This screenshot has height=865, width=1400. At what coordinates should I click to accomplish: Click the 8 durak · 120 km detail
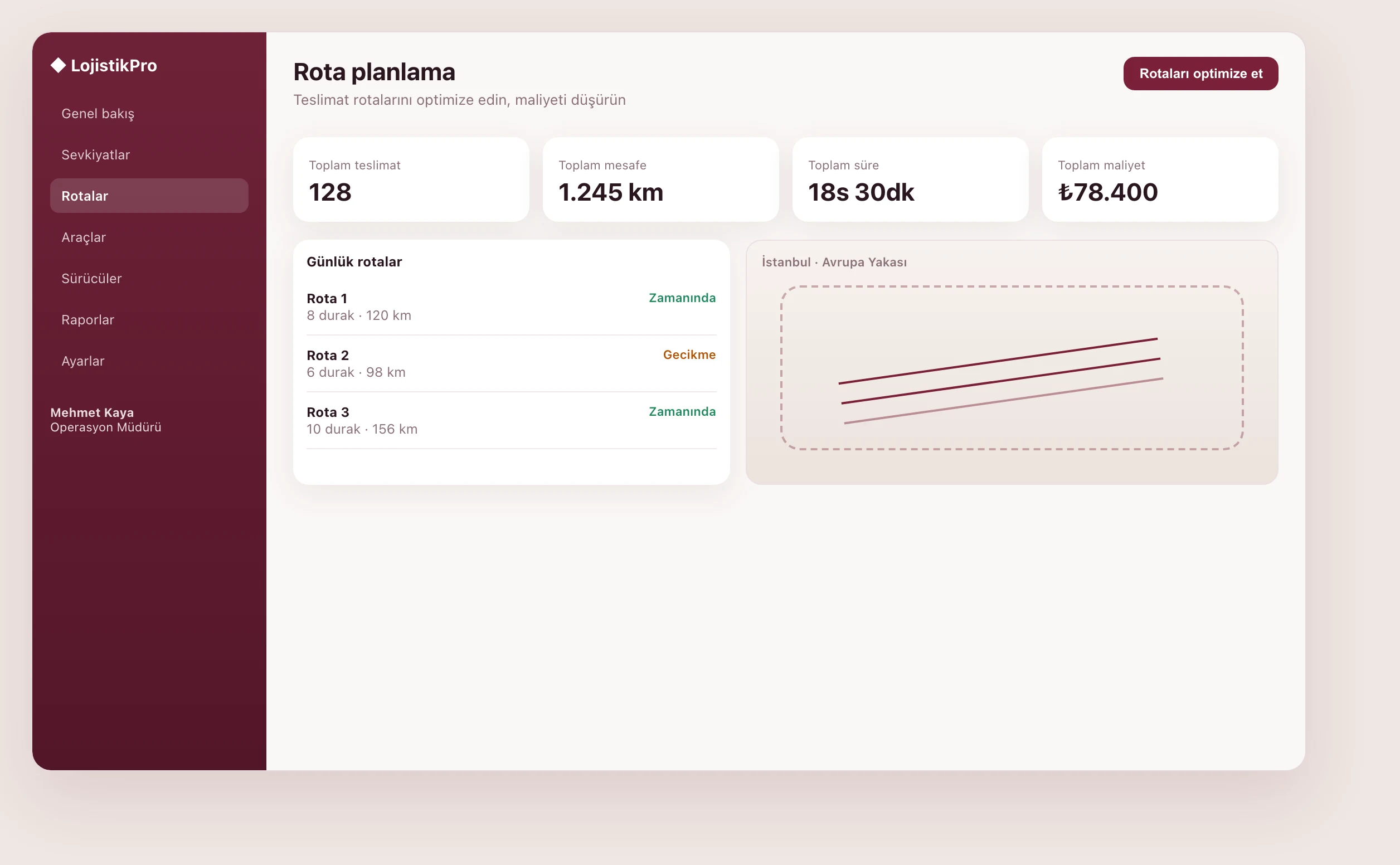pyautogui.click(x=358, y=315)
